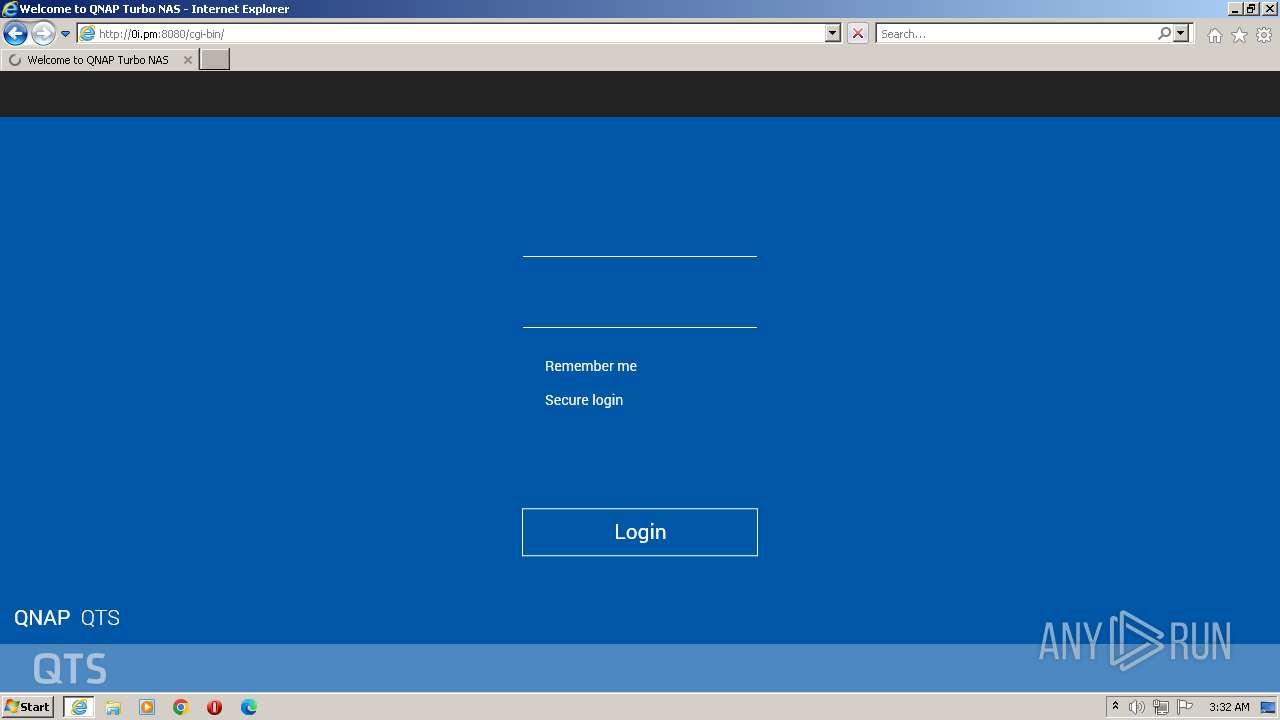Open the search provider dropdown arrow
Viewport: 1280px width, 720px height.
[x=1181, y=34]
